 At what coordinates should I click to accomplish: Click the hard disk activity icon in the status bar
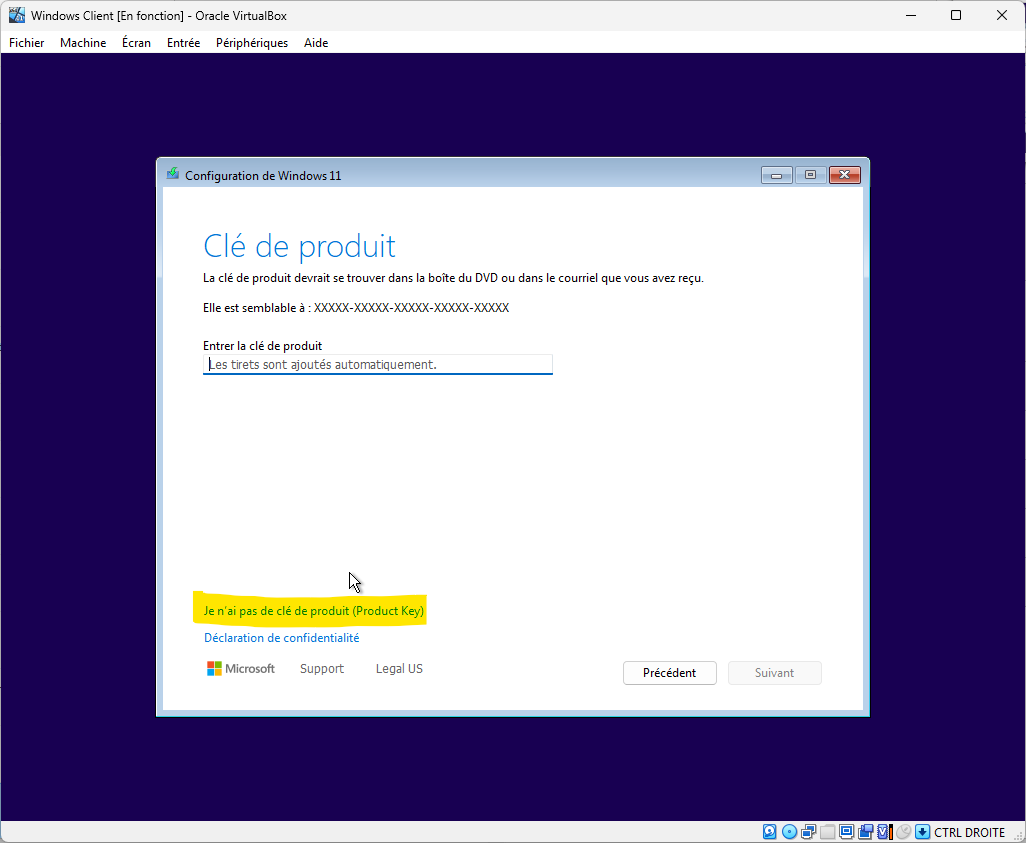click(x=770, y=832)
